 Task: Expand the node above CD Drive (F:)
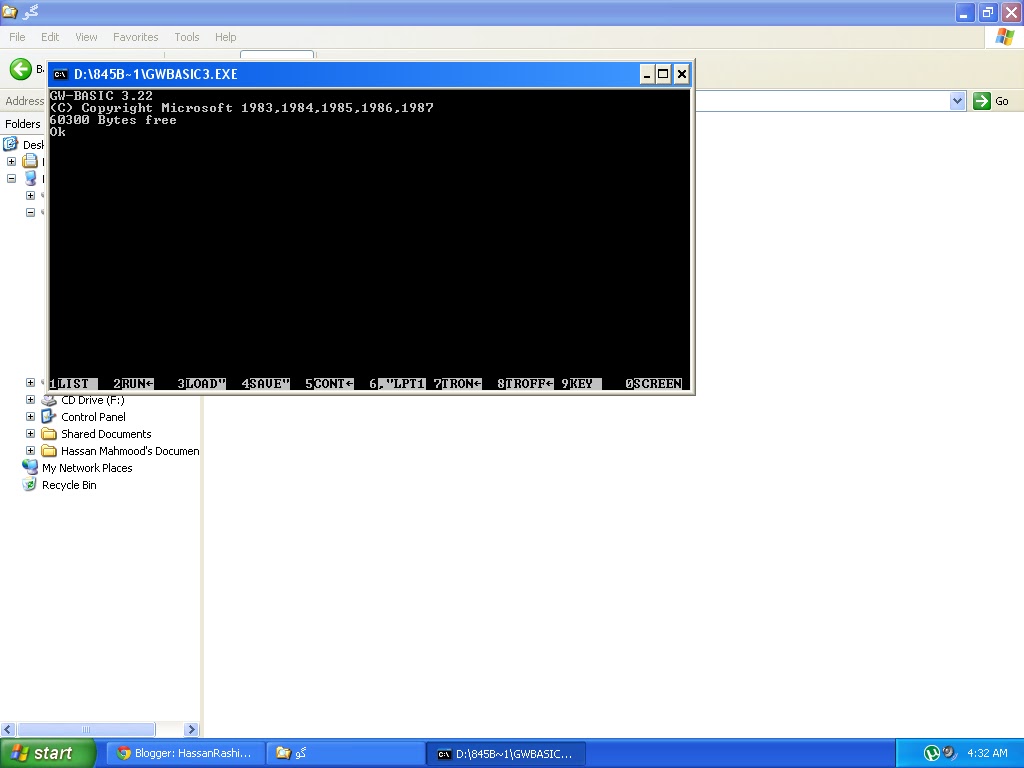[x=30, y=383]
